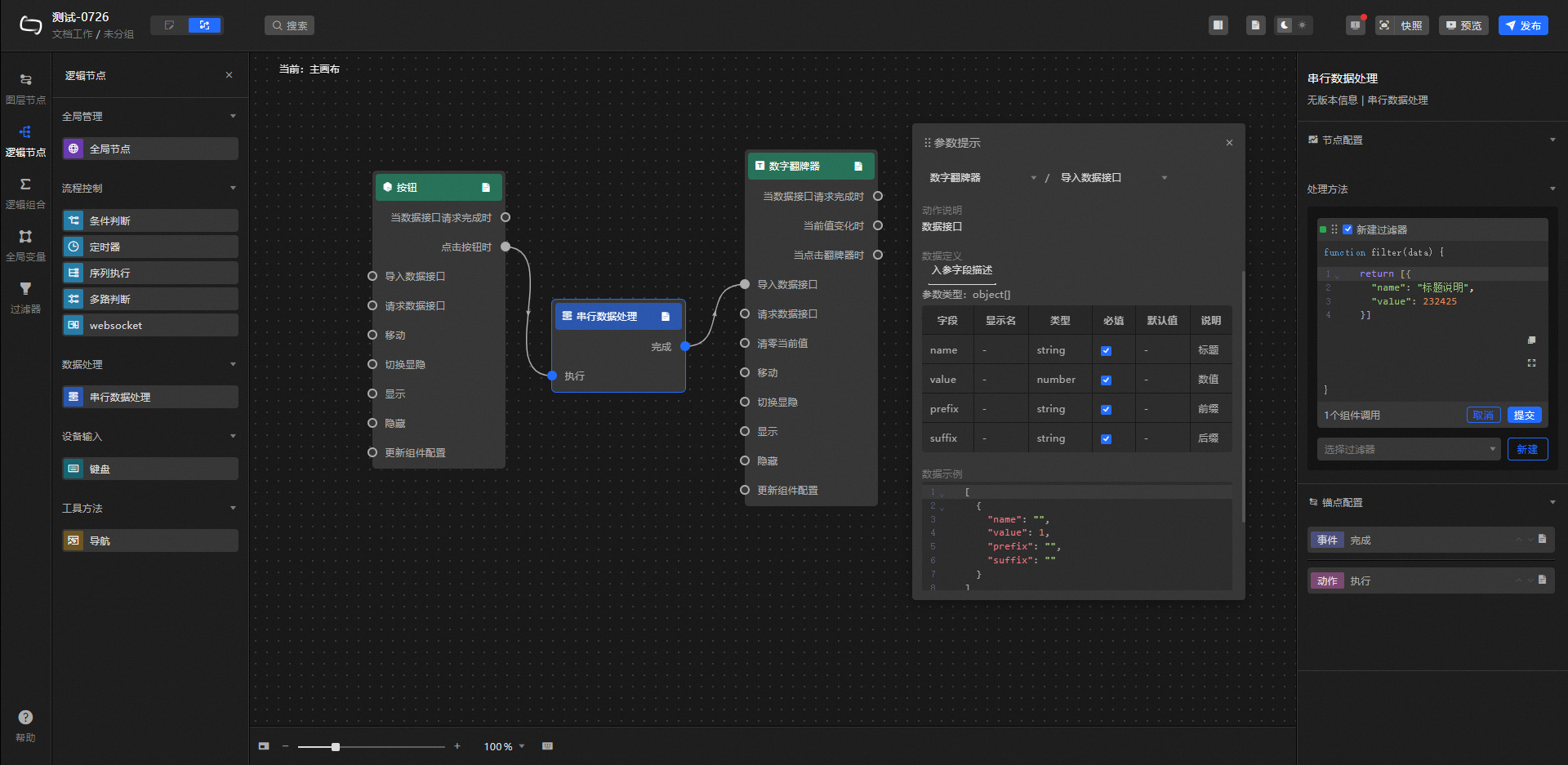Adjust the canvas zoom slider handle
The height and width of the screenshot is (765, 1568).
[x=336, y=746]
